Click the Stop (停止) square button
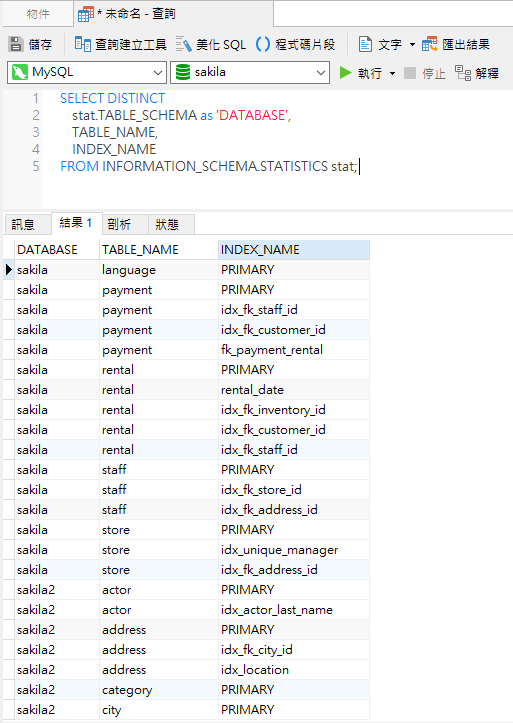This screenshot has height=723, width=513. (x=410, y=73)
